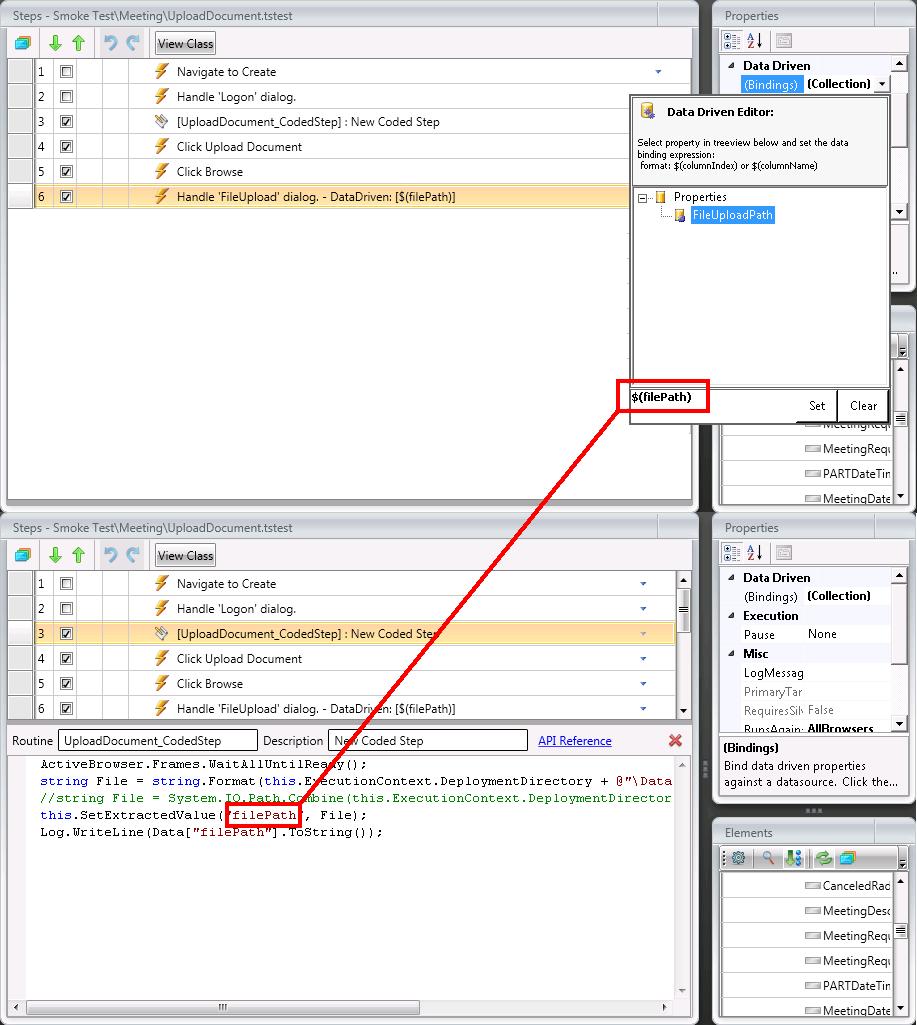This screenshot has height=1025, width=917.
Task: Click Undo in upper Steps toolbar
Action: (x=110, y=44)
